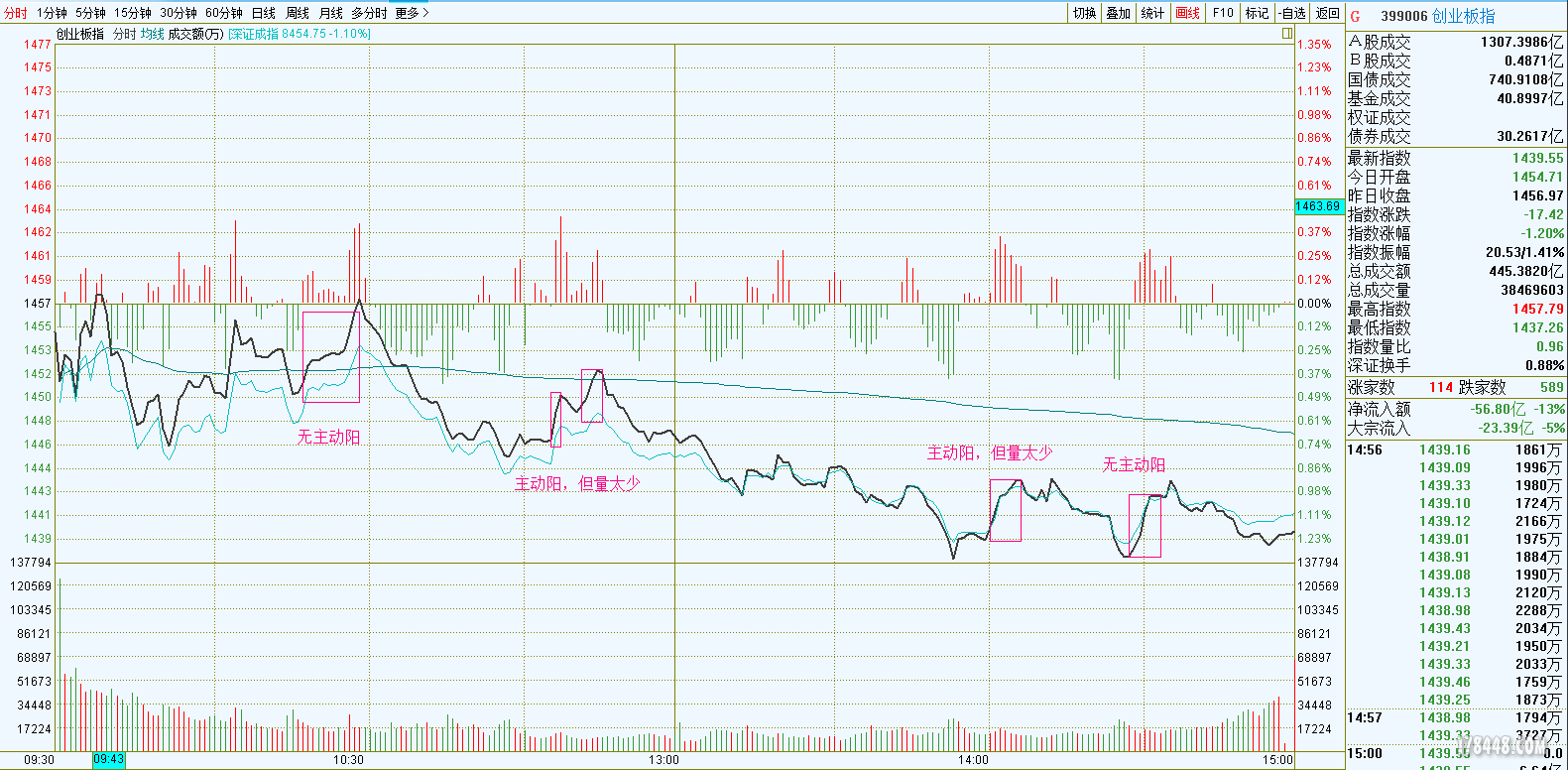Click the 无主动阳 annotation near 10:30
Viewport: 1568px width, 770px height.
click(329, 437)
